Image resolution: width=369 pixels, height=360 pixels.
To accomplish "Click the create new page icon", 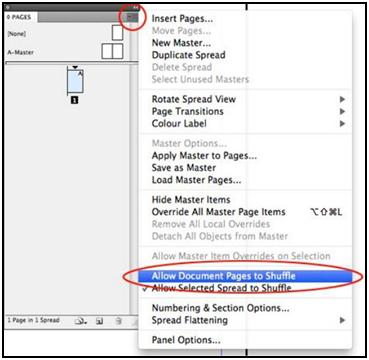I will [99, 321].
